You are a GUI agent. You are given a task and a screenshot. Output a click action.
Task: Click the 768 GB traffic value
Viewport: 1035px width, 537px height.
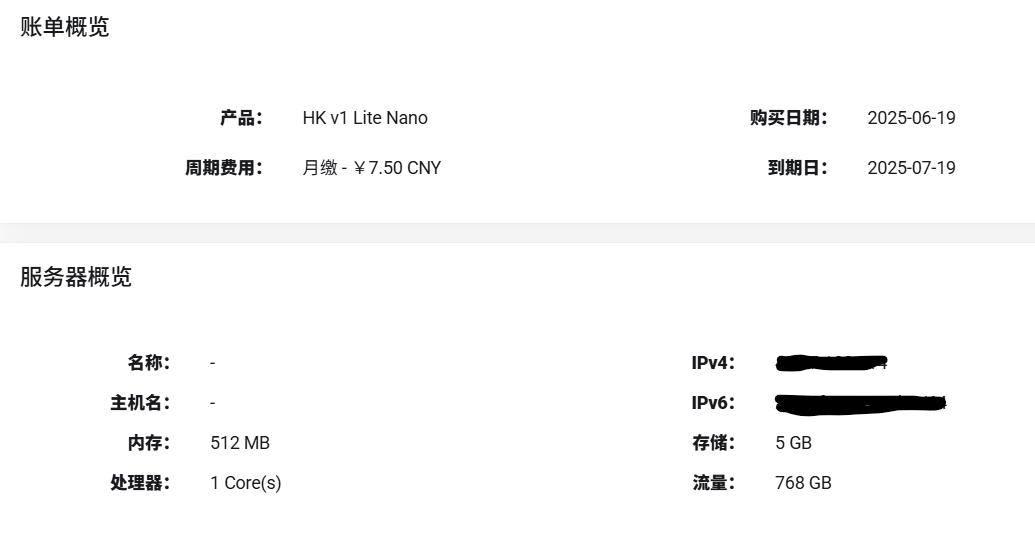point(803,483)
